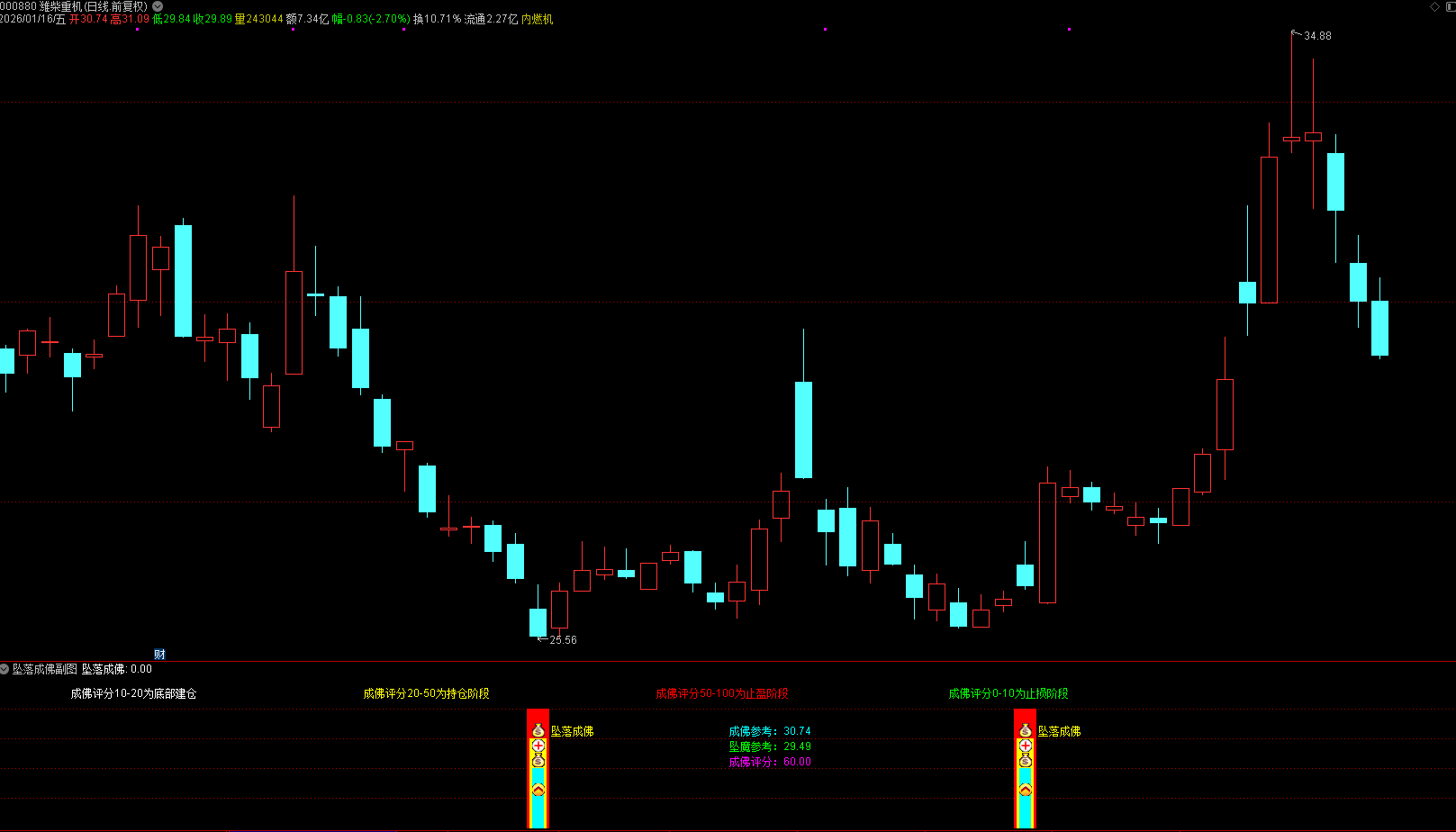Click legend 成佛评分10-20为底部建仓
The height and width of the screenshot is (832, 1456).
[x=133, y=693]
